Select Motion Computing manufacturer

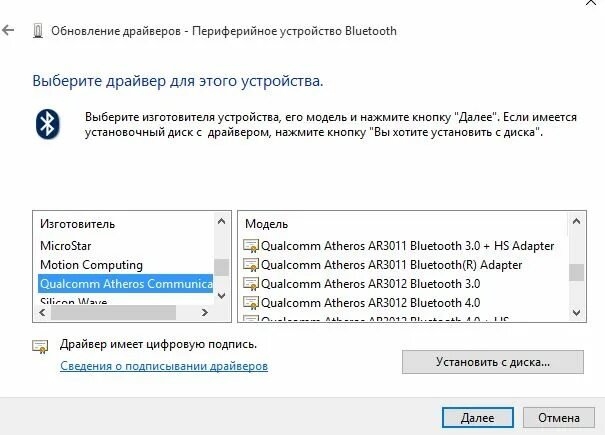click(91, 265)
